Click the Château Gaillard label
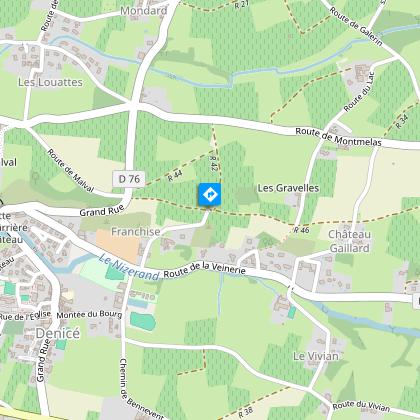 (x=349, y=241)
